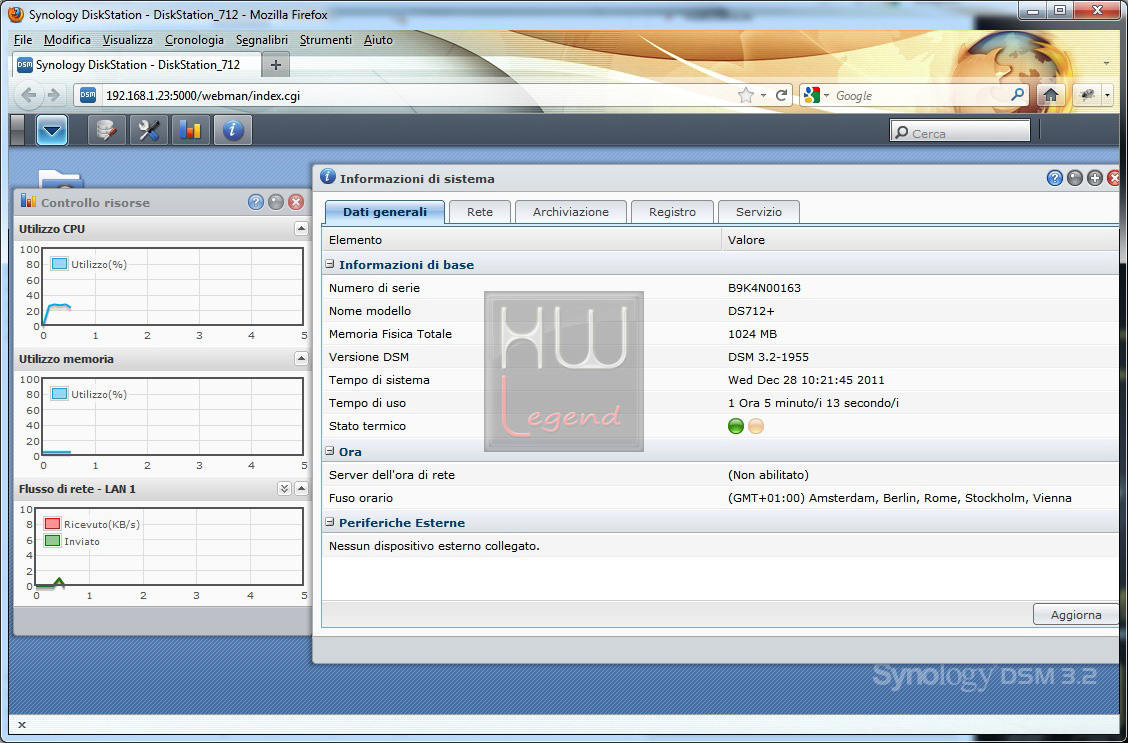Image resolution: width=1128 pixels, height=743 pixels.
Task: Click the red Ricevuto(KB/s) legend swatch
Action: [x=52, y=524]
